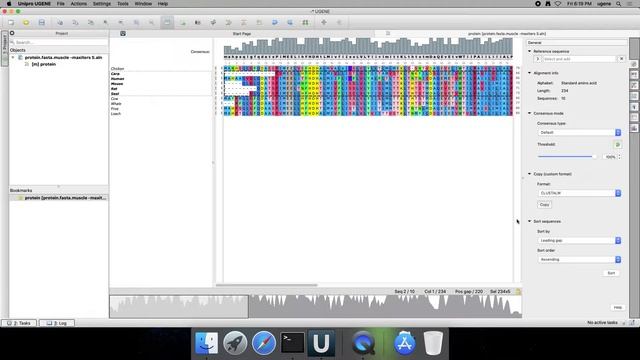This screenshot has height=360, width=640.
Task: Click the highlighted toolbar button
Action: (167, 22)
